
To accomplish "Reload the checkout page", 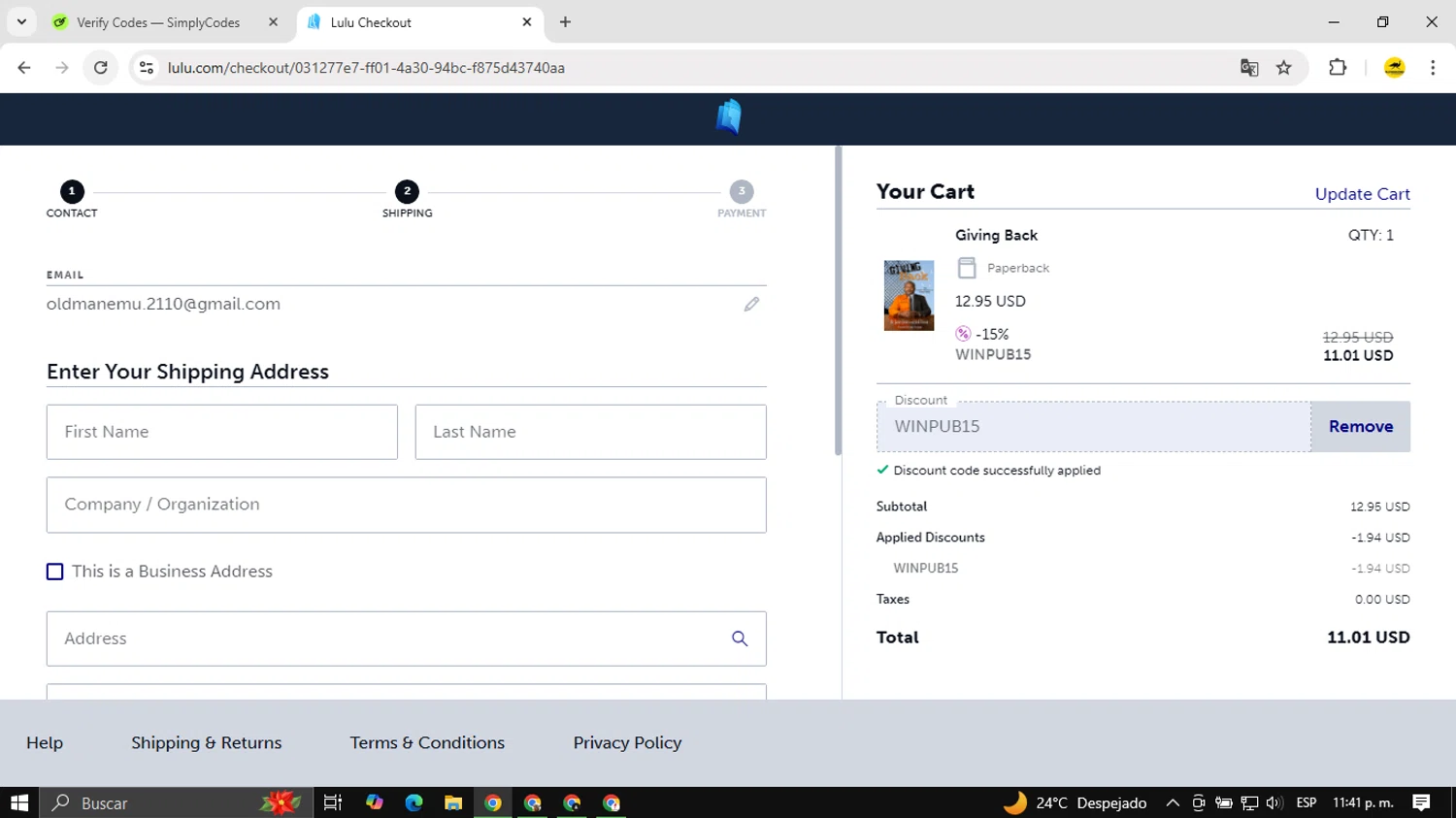I will pyautogui.click(x=101, y=68).
